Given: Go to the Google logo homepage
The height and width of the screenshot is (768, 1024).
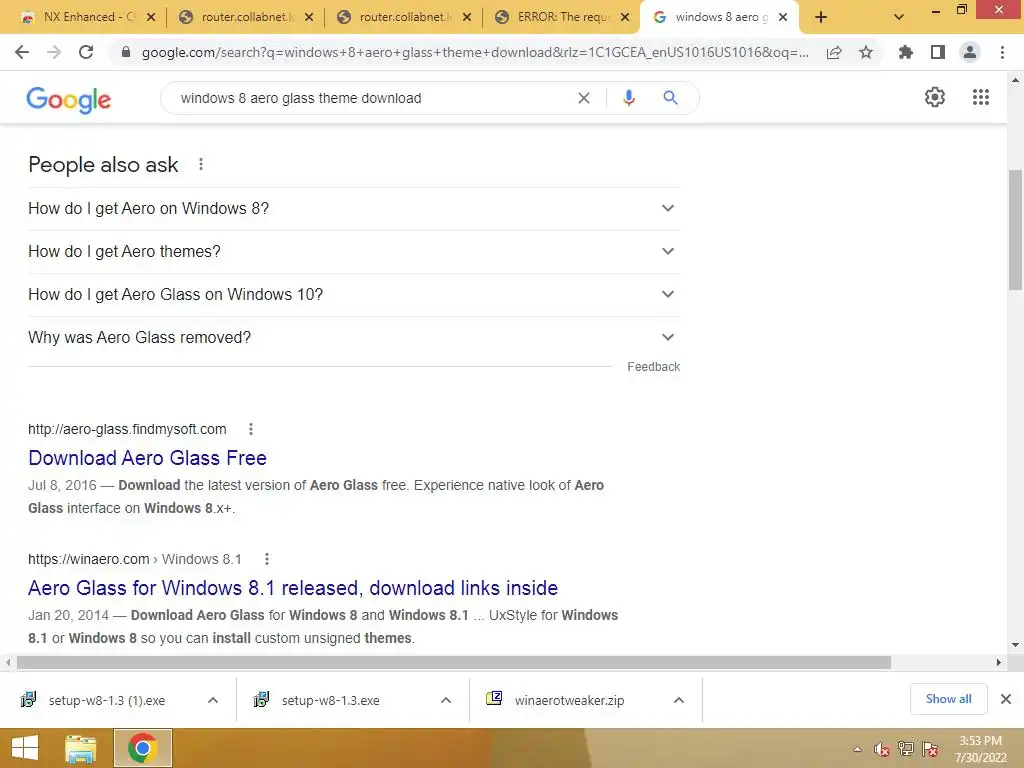Looking at the screenshot, I should pyautogui.click(x=69, y=99).
